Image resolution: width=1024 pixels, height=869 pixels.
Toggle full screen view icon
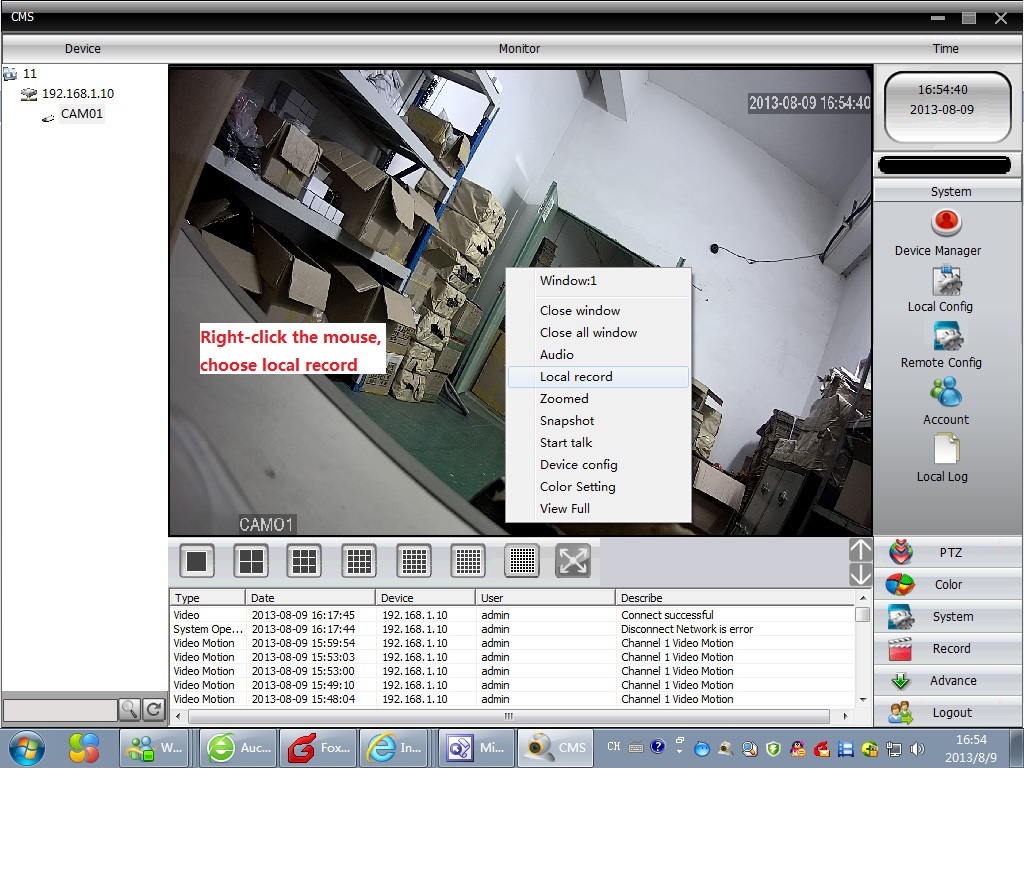coord(573,561)
